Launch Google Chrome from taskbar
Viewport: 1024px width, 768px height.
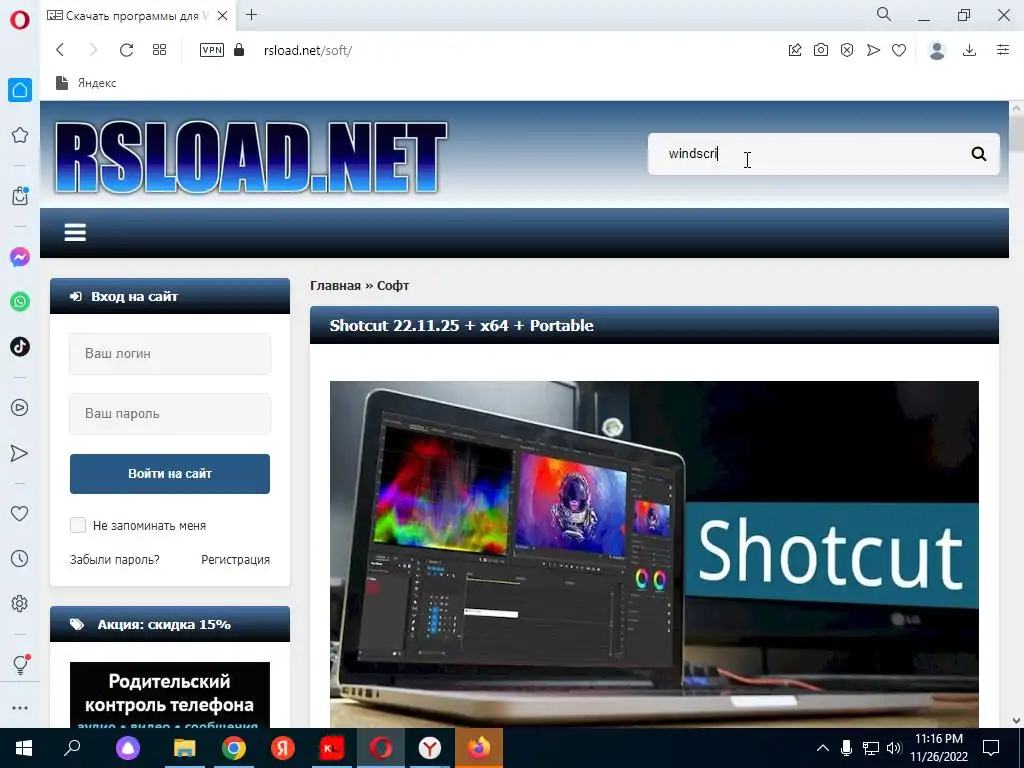point(233,748)
